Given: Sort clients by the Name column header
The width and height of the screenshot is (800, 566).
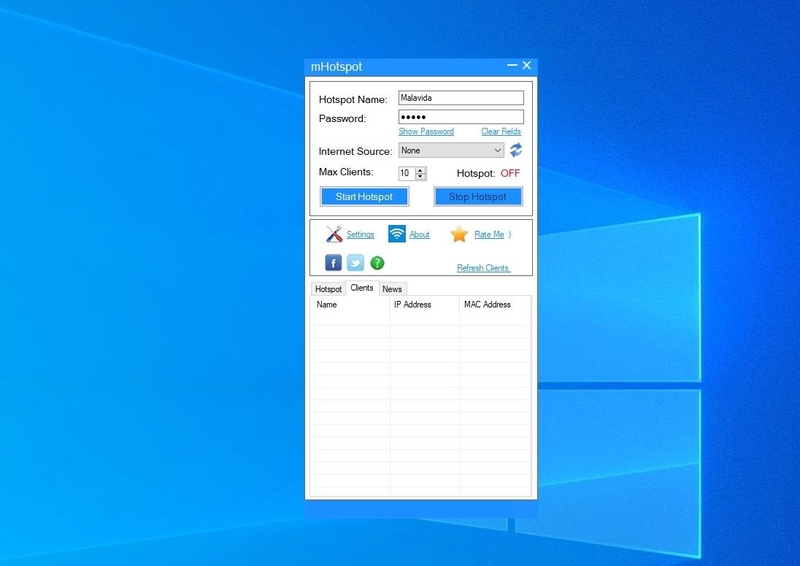Looking at the screenshot, I should pyautogui.click(x=351, y=305).
